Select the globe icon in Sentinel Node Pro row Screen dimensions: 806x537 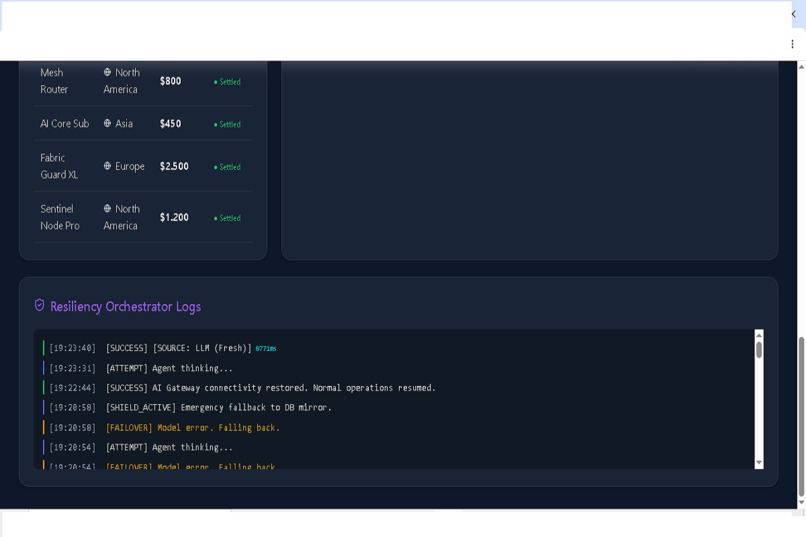click(x=107, y=209)
